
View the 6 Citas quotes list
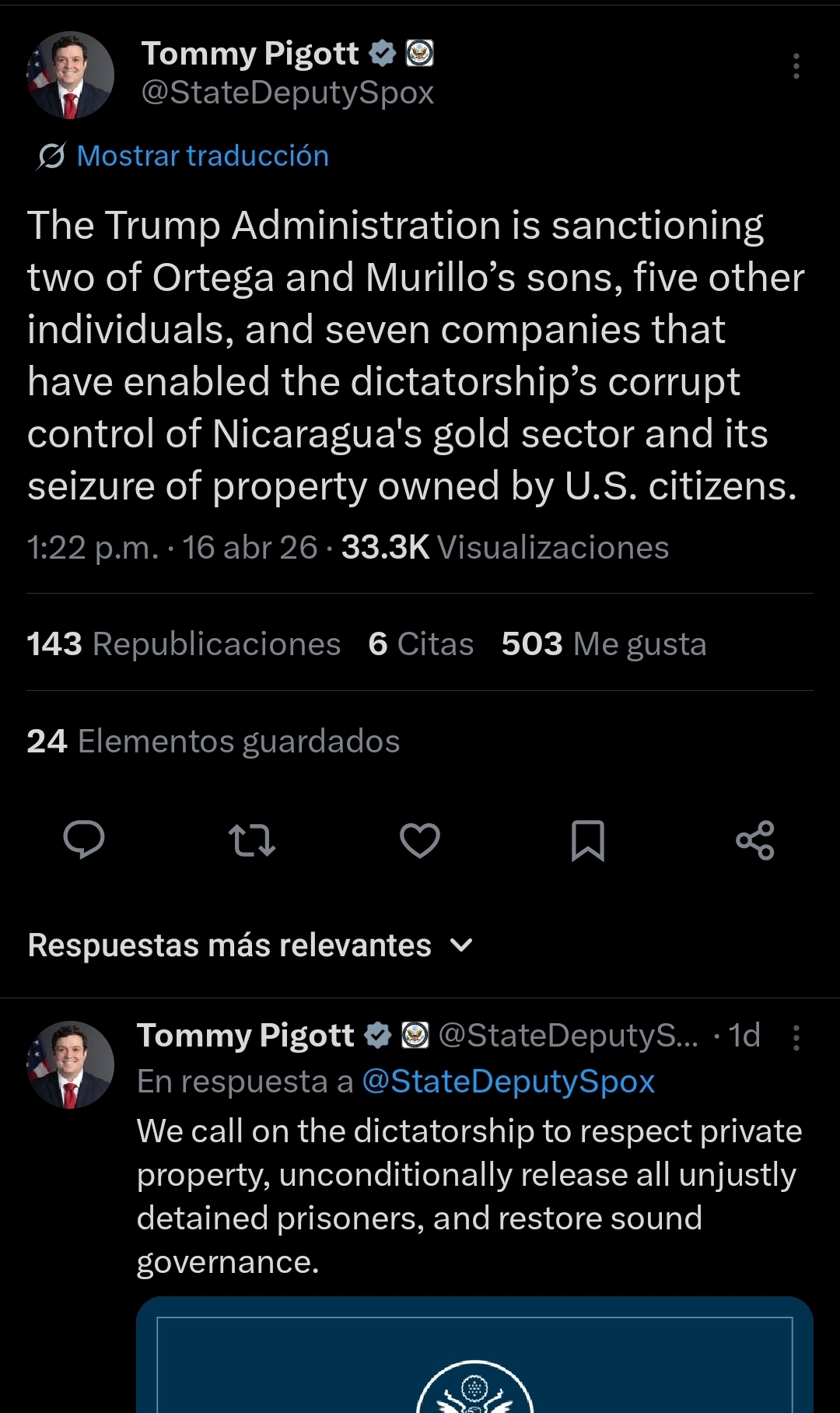point(421,644)
